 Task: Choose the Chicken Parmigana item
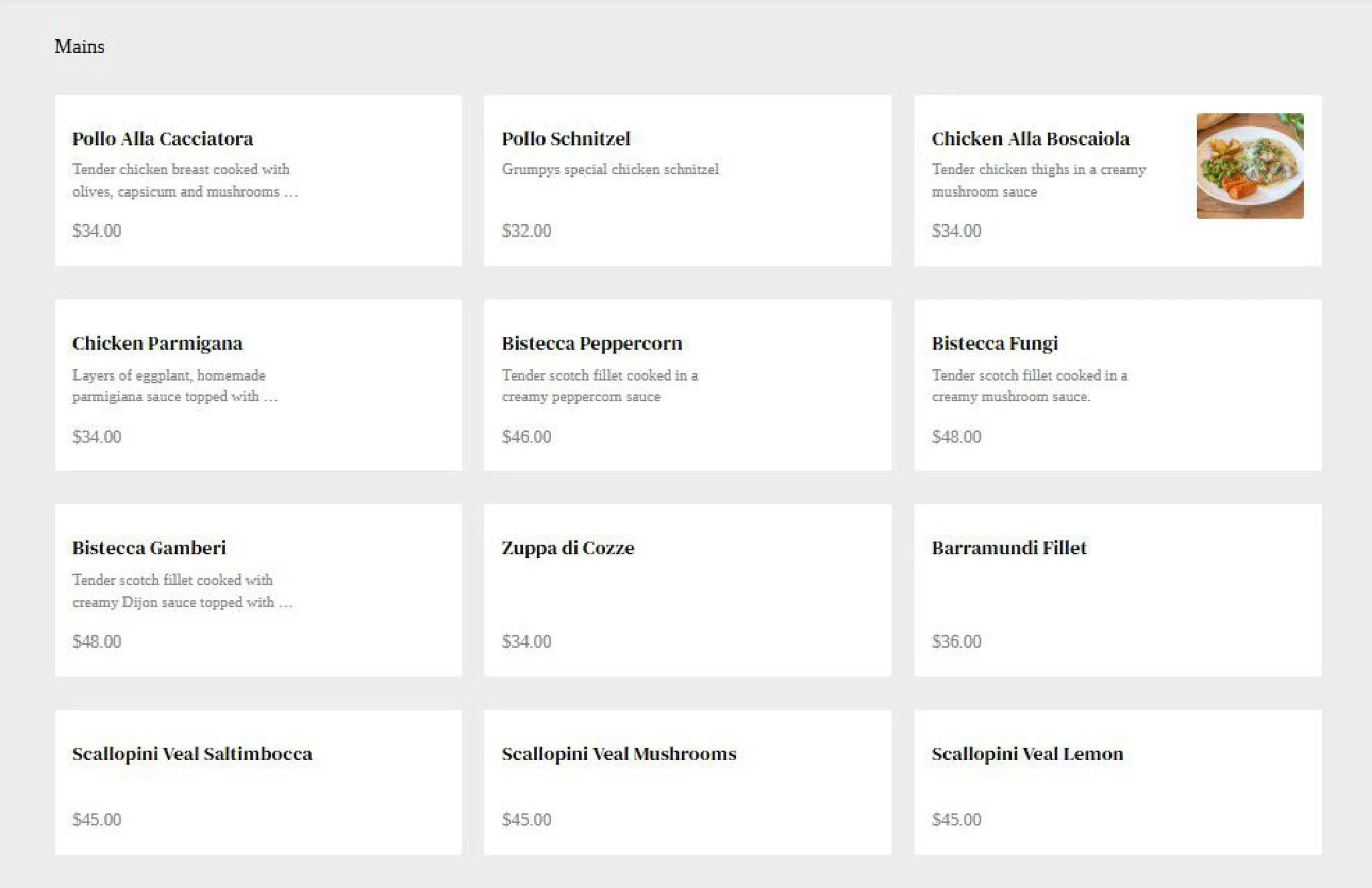(x=258, y=385)
